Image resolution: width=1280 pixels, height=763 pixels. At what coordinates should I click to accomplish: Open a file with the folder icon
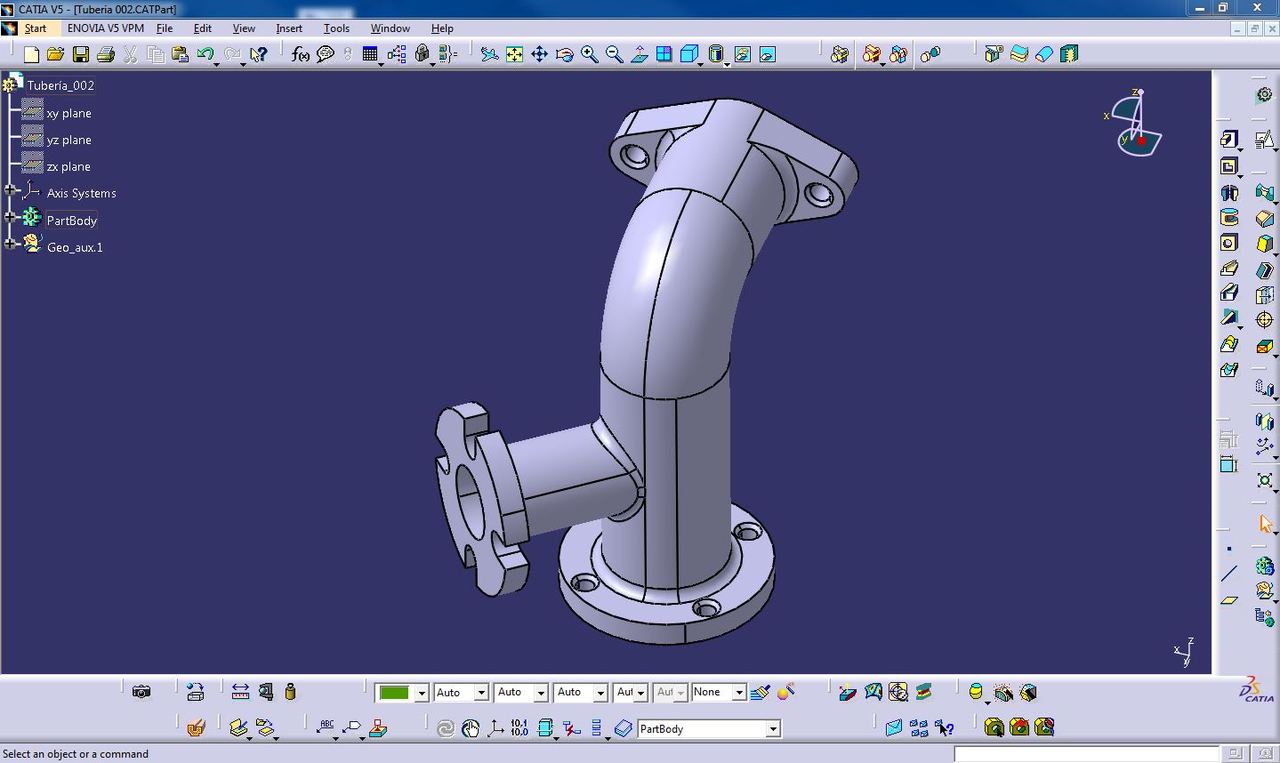tap(56, 54)
